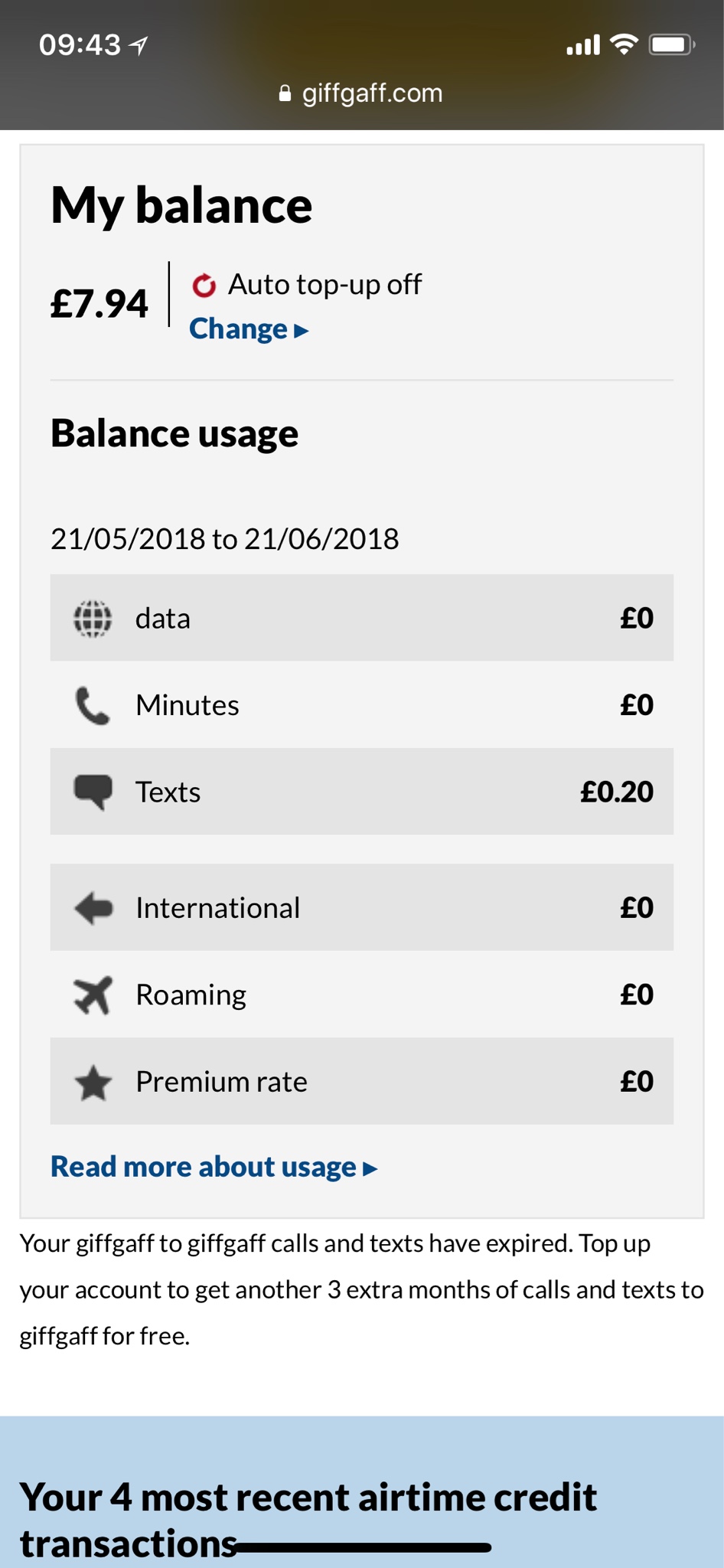This screenshot has height=1568, width=724.
Task: Tap the small arrow next to Change
Action: [x=302, y=331]
